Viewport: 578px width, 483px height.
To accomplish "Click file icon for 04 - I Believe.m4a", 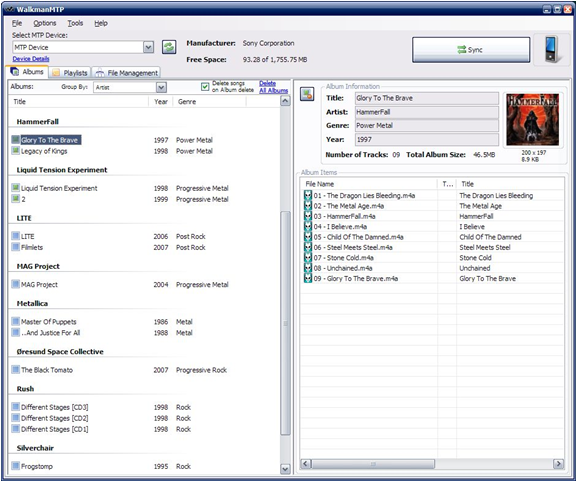I will [307, 226].
